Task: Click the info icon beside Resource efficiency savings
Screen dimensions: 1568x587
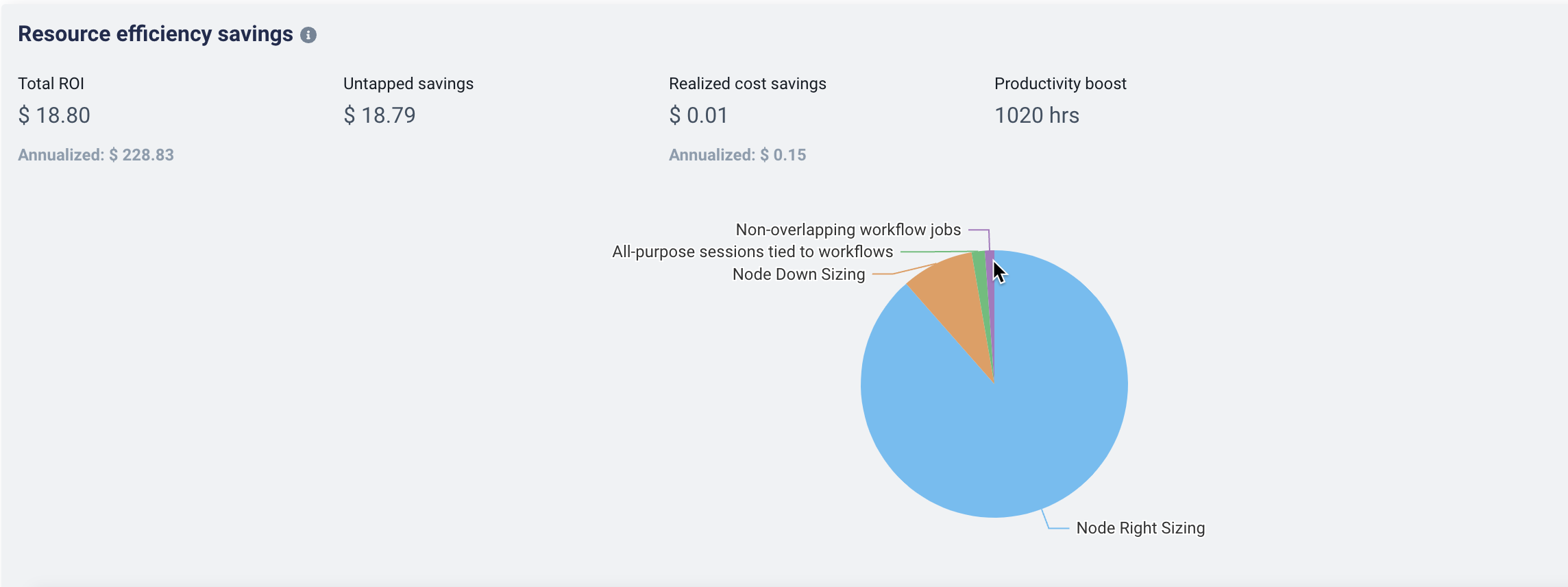Action: [308, 35]
